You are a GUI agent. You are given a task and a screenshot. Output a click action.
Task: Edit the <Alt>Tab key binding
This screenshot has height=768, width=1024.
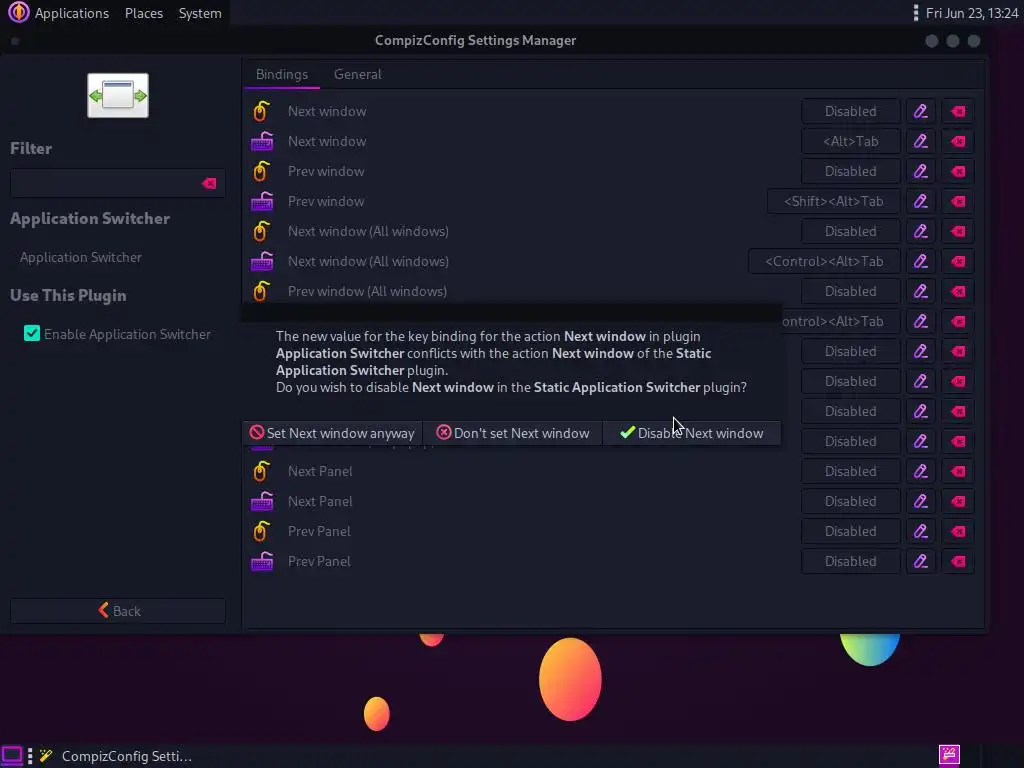[x=921, y=141]
